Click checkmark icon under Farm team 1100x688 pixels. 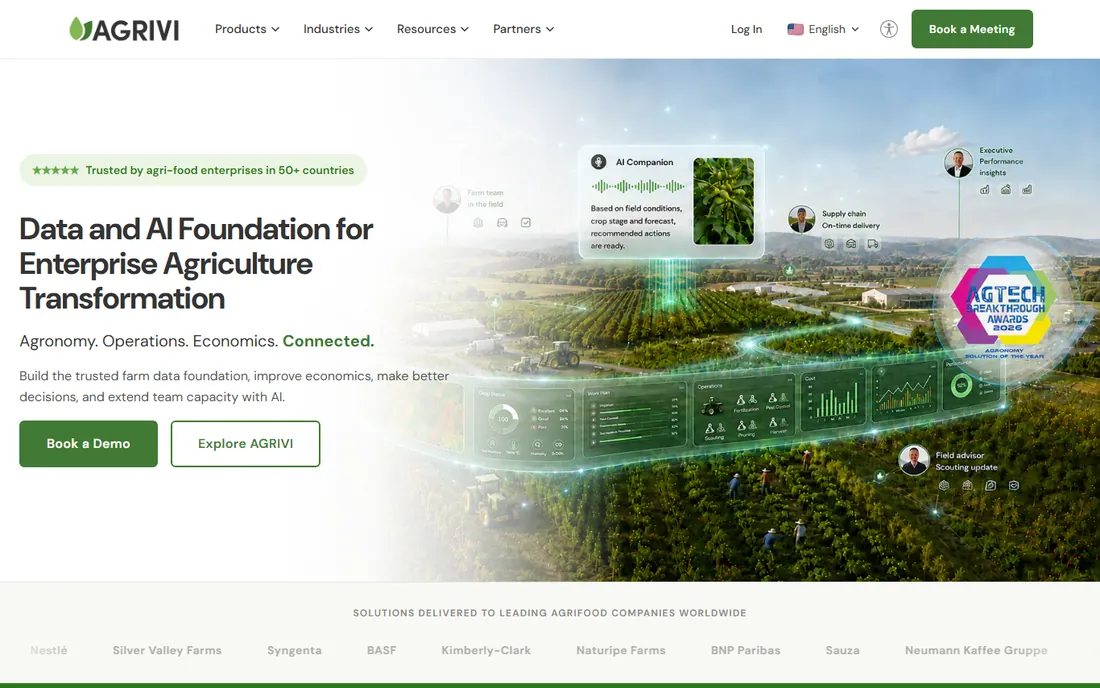(x=525, y=222)
